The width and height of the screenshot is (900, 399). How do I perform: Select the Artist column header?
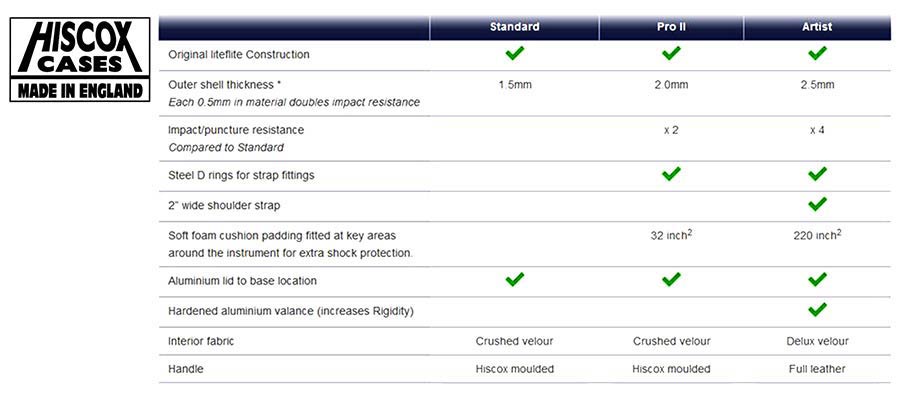pos(817,27)
